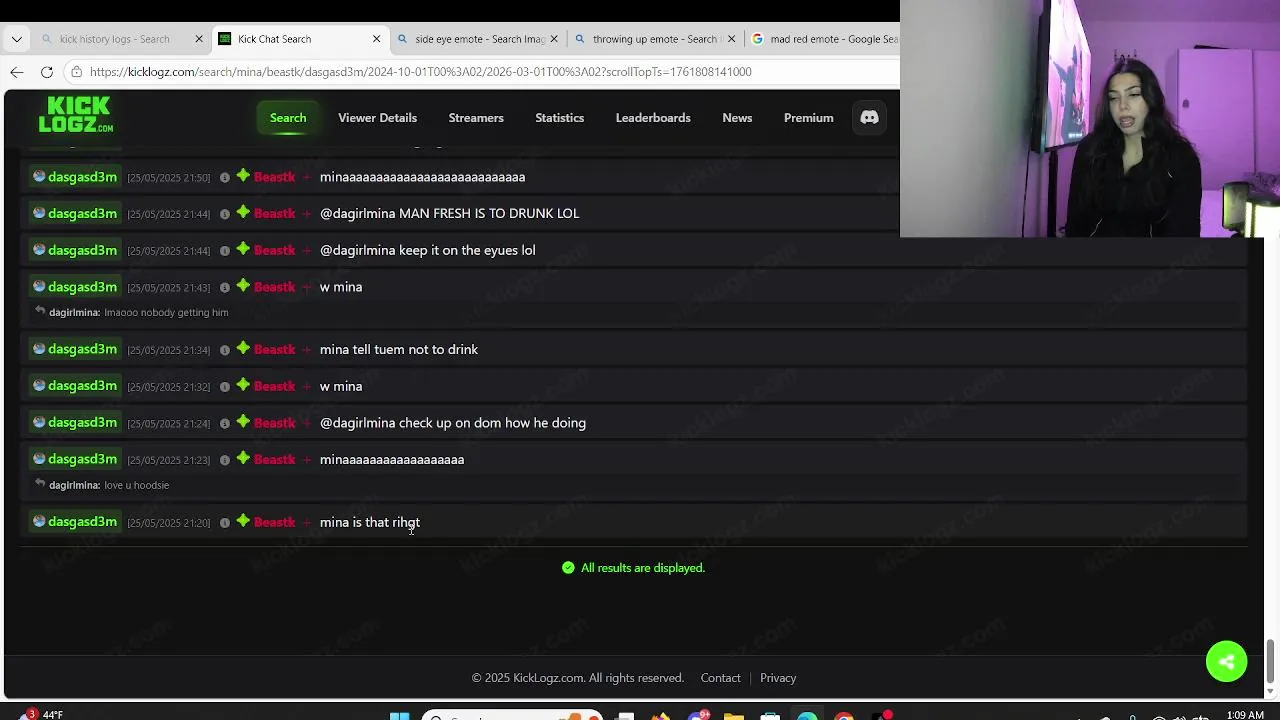Switch to 'Kick Chat Search' browser tab
The image size is (1280, 720).
tap(300, 39)
